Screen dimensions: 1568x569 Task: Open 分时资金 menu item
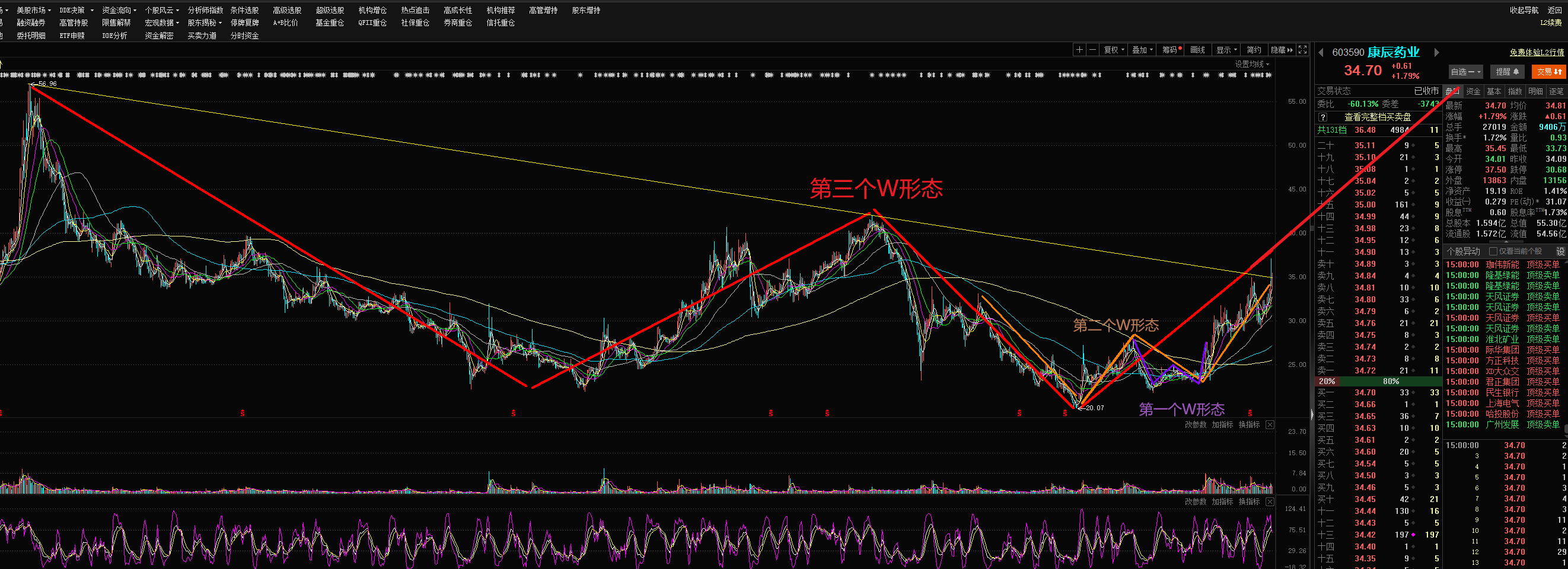coord(245,36)
